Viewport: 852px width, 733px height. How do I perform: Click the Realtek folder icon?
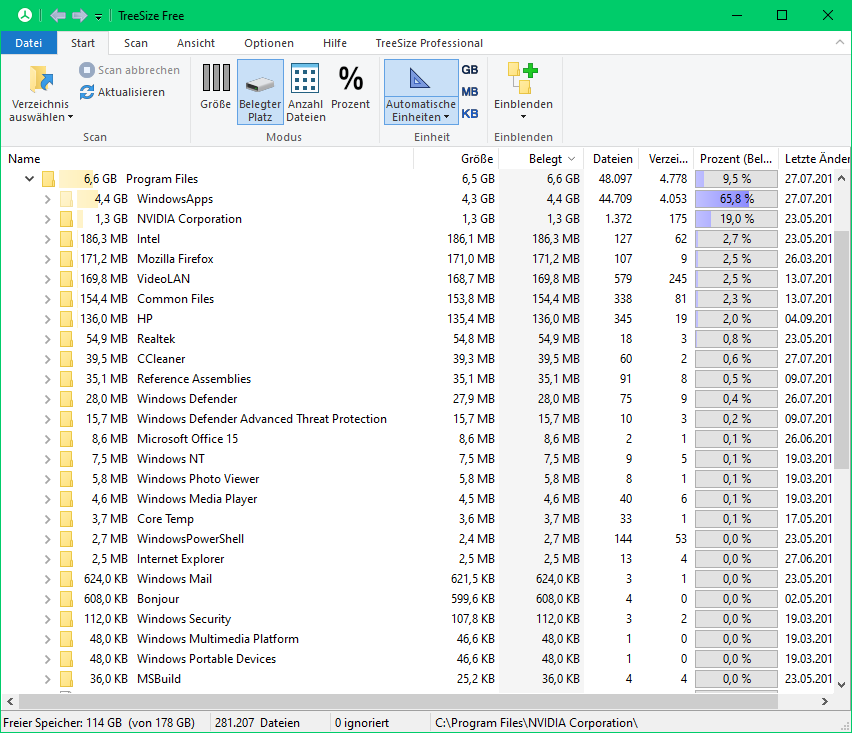tap(66, 339)
